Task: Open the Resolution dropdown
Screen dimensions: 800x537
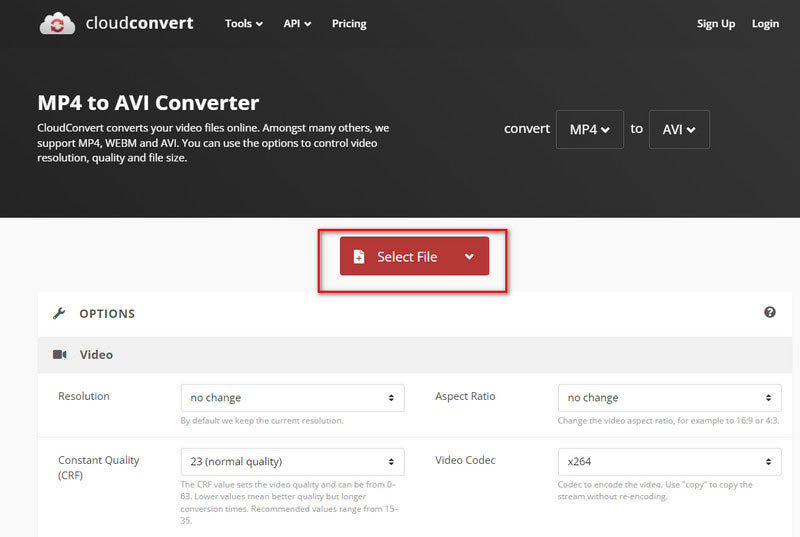Action: point(292,398)
